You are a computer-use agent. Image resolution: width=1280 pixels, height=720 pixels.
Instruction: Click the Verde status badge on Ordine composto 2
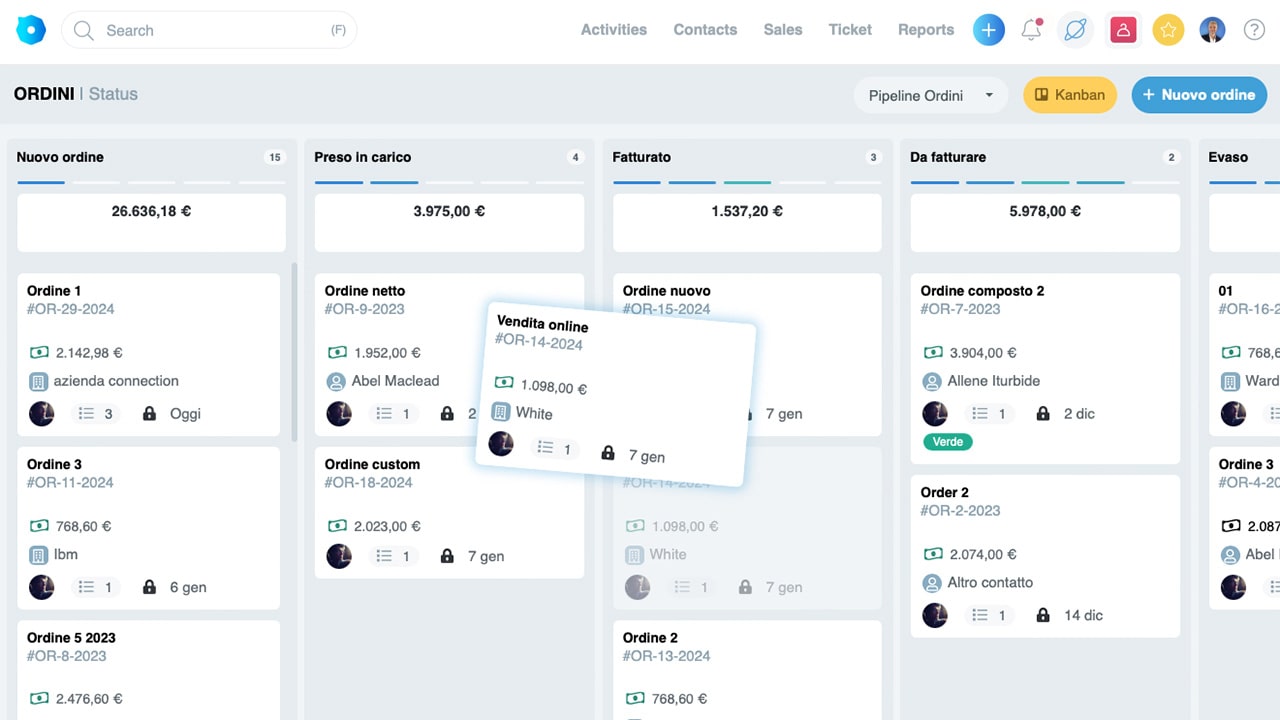click(x=946, y=441)
